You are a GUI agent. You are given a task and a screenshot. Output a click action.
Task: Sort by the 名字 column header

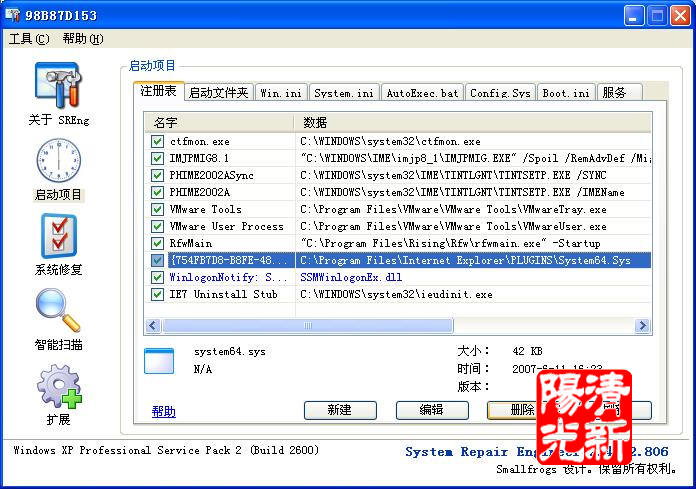(x=219, y=122)
